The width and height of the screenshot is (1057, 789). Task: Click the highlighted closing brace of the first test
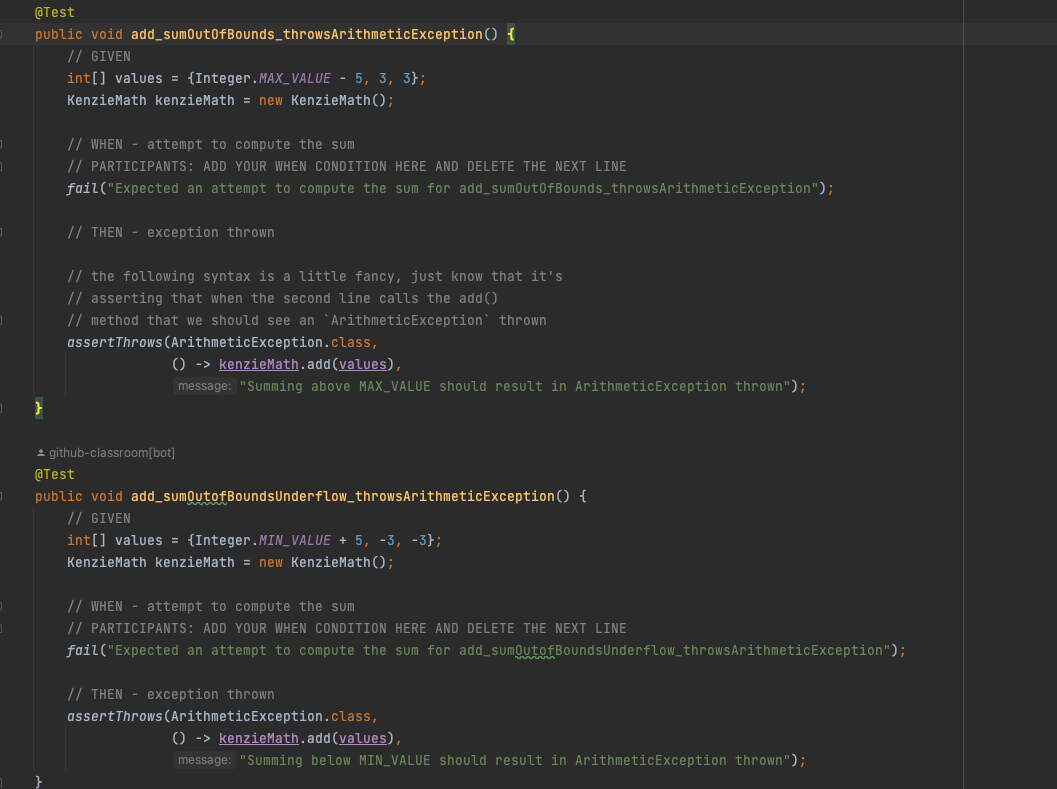pos(37,408)
